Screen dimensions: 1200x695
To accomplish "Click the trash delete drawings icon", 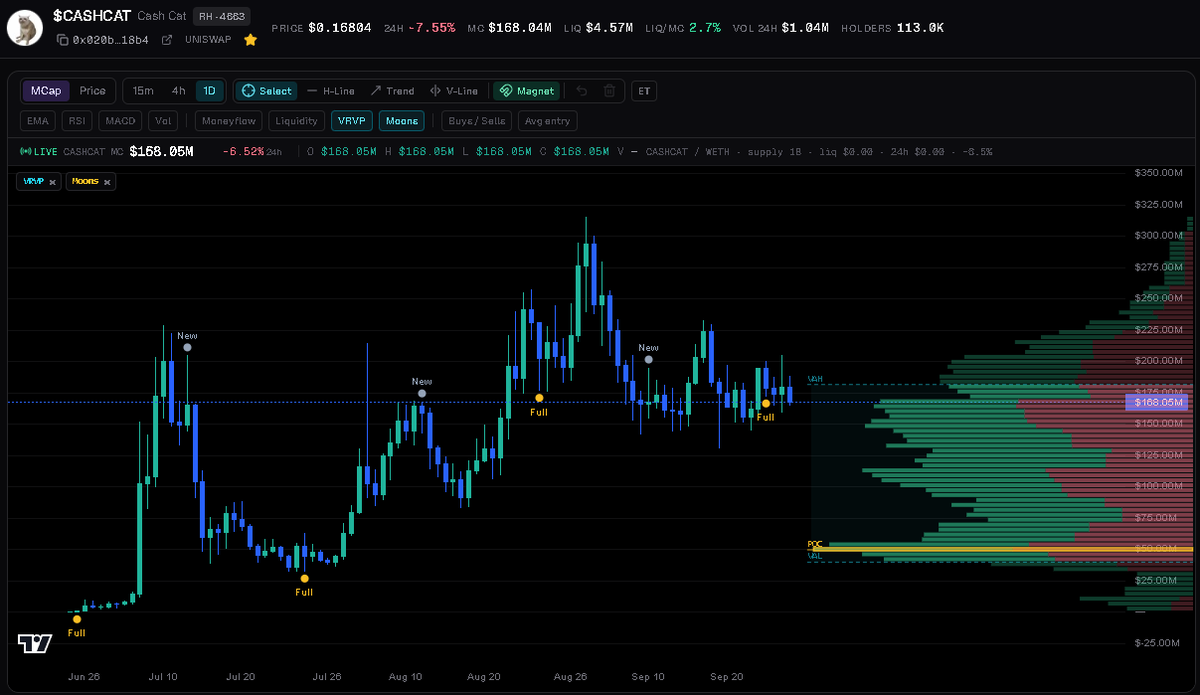I will pos(609,91).
